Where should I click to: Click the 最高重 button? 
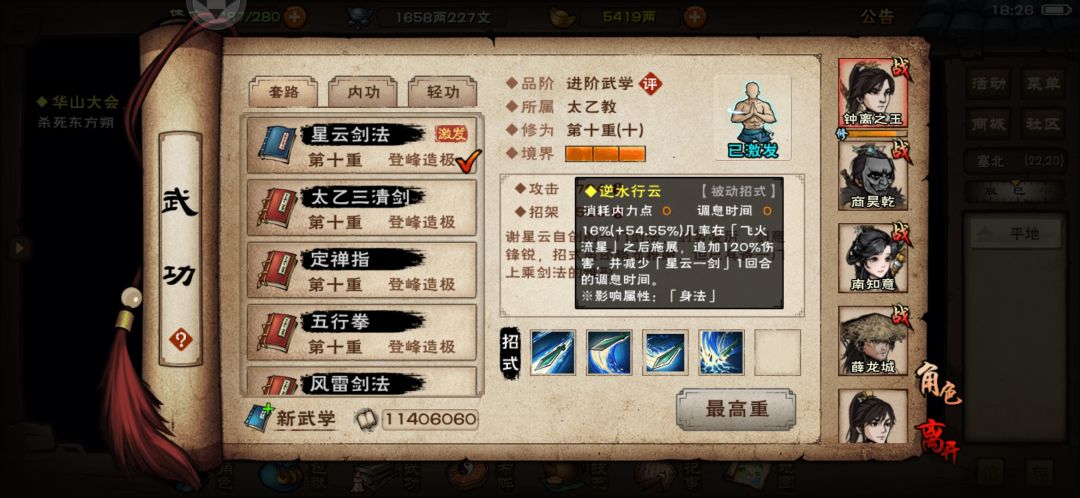(x=736, y=409)
